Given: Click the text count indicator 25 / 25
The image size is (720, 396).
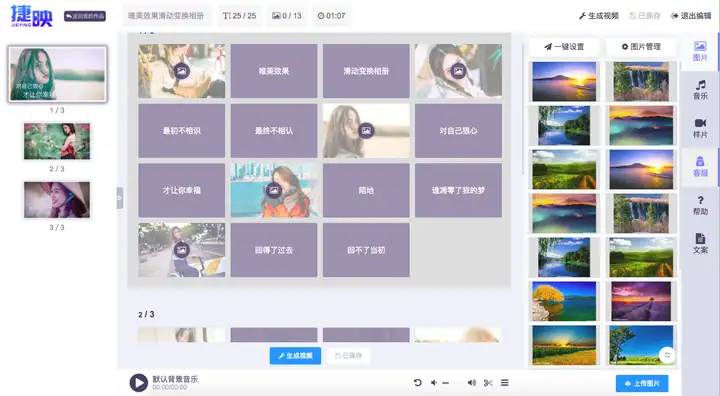Looking at the screenshot, I should [239, 16].
